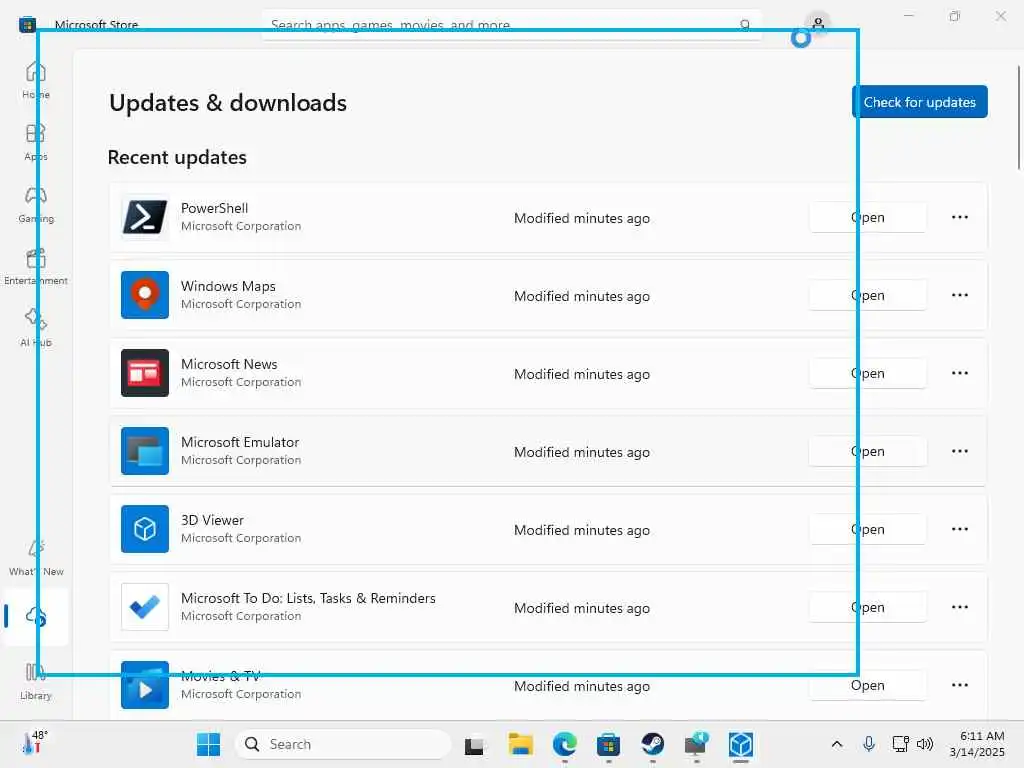This screenshot has width=1024, height=768.
Task: Open more options for Movies & TV
Action: pyautogui.click(x=959, y=685)
